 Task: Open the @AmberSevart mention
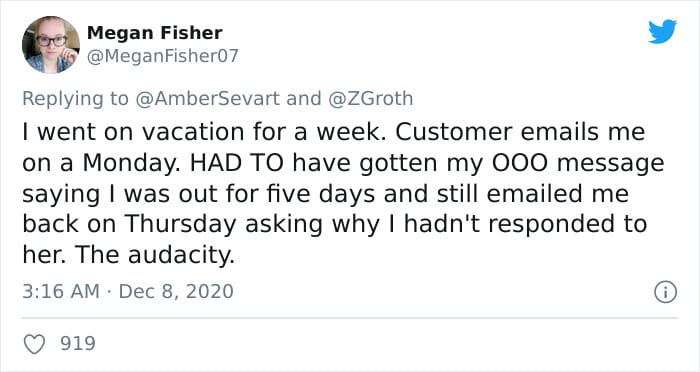pos(207,98)
